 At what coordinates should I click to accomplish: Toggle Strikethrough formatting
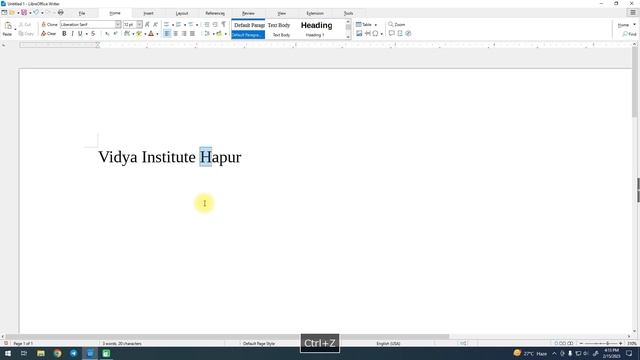point(93,34)
